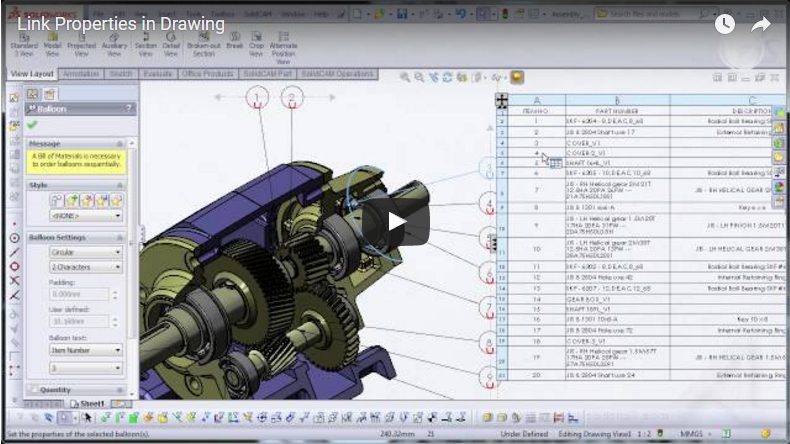Open the second PropertyManager panel tab icon
Image resolution: width=790 pixels, height=444 pixels.
coord(49,94)
